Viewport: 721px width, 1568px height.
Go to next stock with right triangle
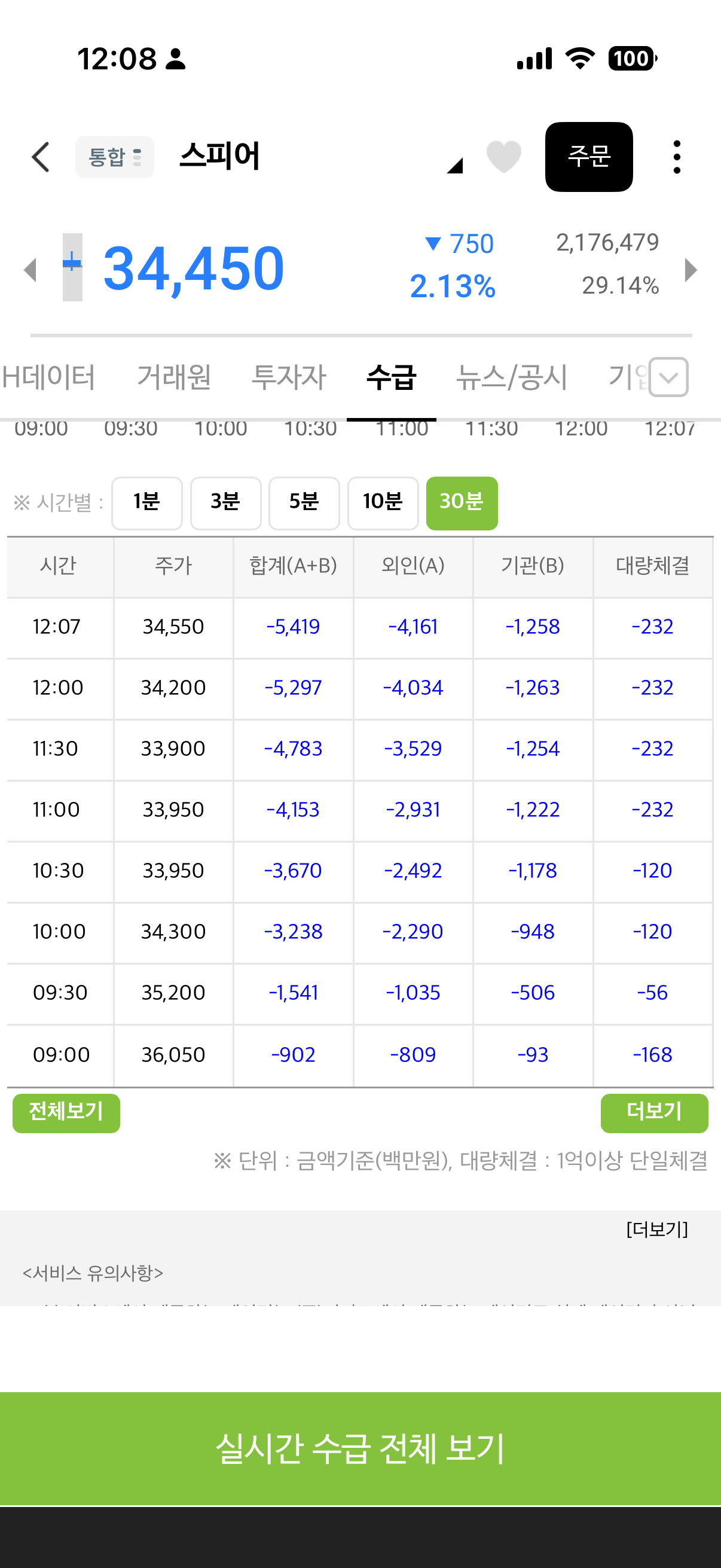point(691,270)
